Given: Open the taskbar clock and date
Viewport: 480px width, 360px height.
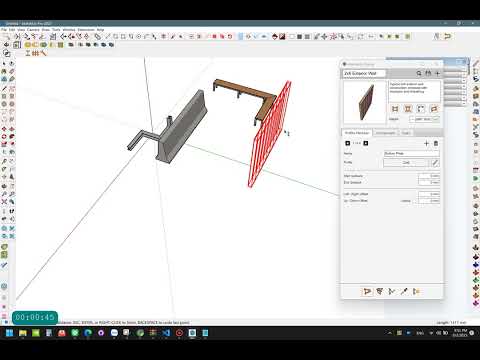Looking at the screenshot, I should point(460,333).
